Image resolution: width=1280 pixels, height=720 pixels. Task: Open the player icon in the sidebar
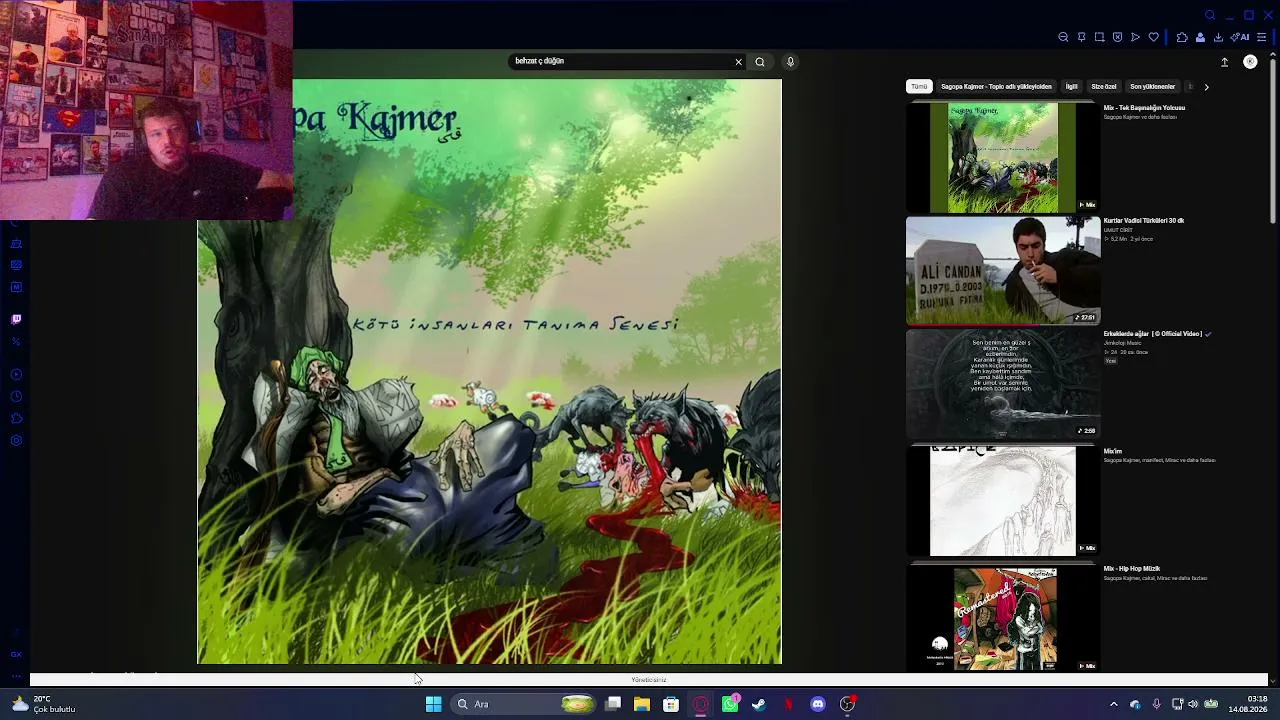point(16,374)
